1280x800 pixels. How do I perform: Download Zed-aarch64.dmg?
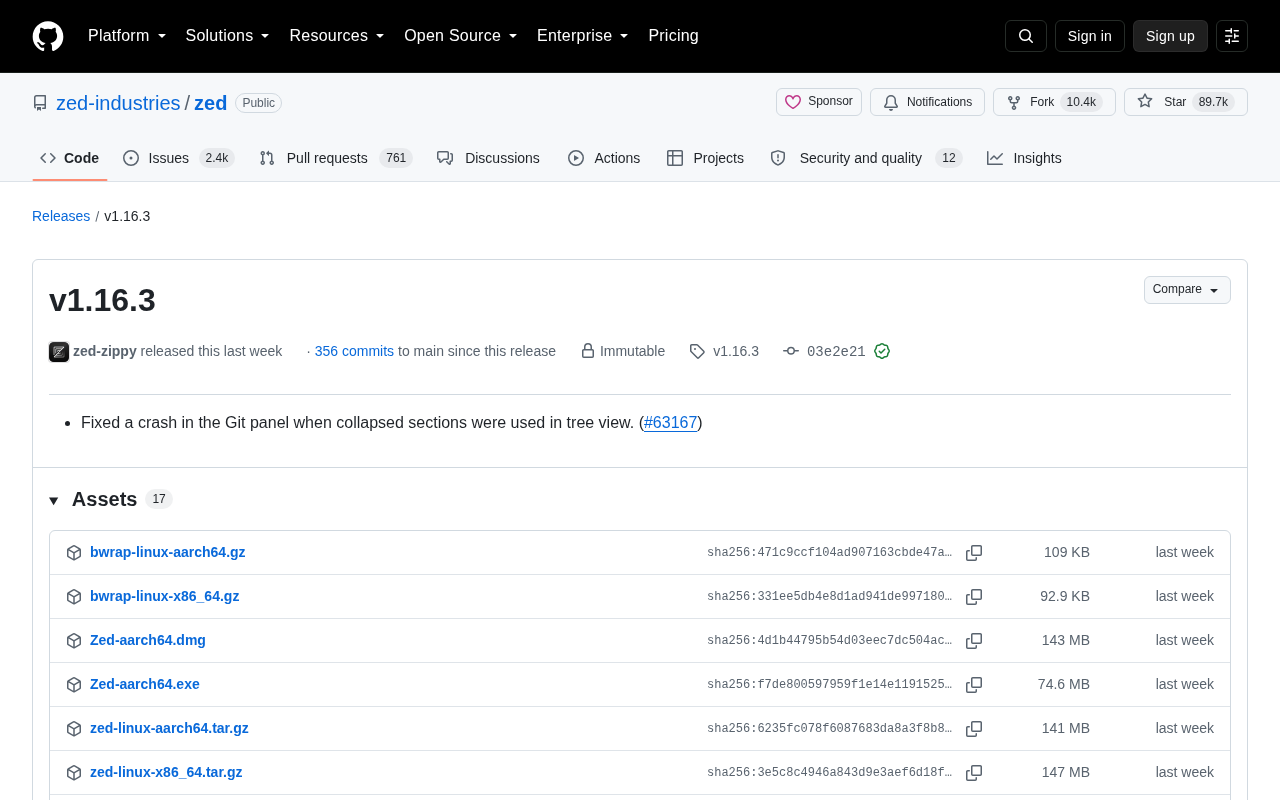click(x=148, y=640)
